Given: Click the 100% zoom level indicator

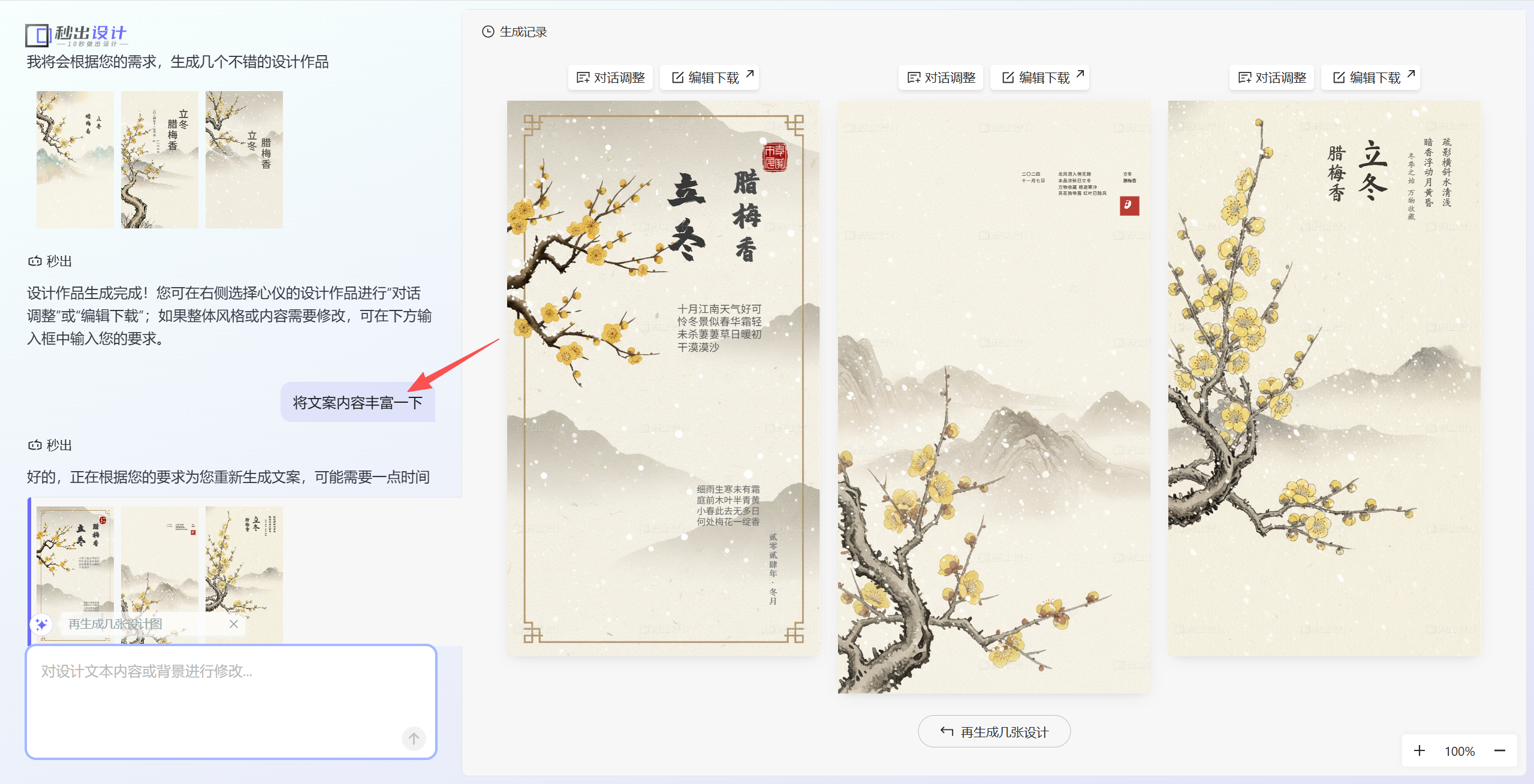Looking at the screenshot, I should (x=1459, y=751).
